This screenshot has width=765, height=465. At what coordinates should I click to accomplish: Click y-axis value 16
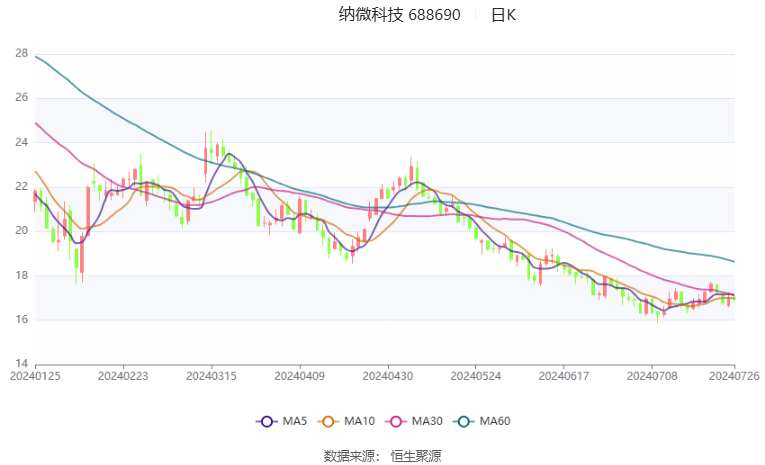(x=21, y=319)
